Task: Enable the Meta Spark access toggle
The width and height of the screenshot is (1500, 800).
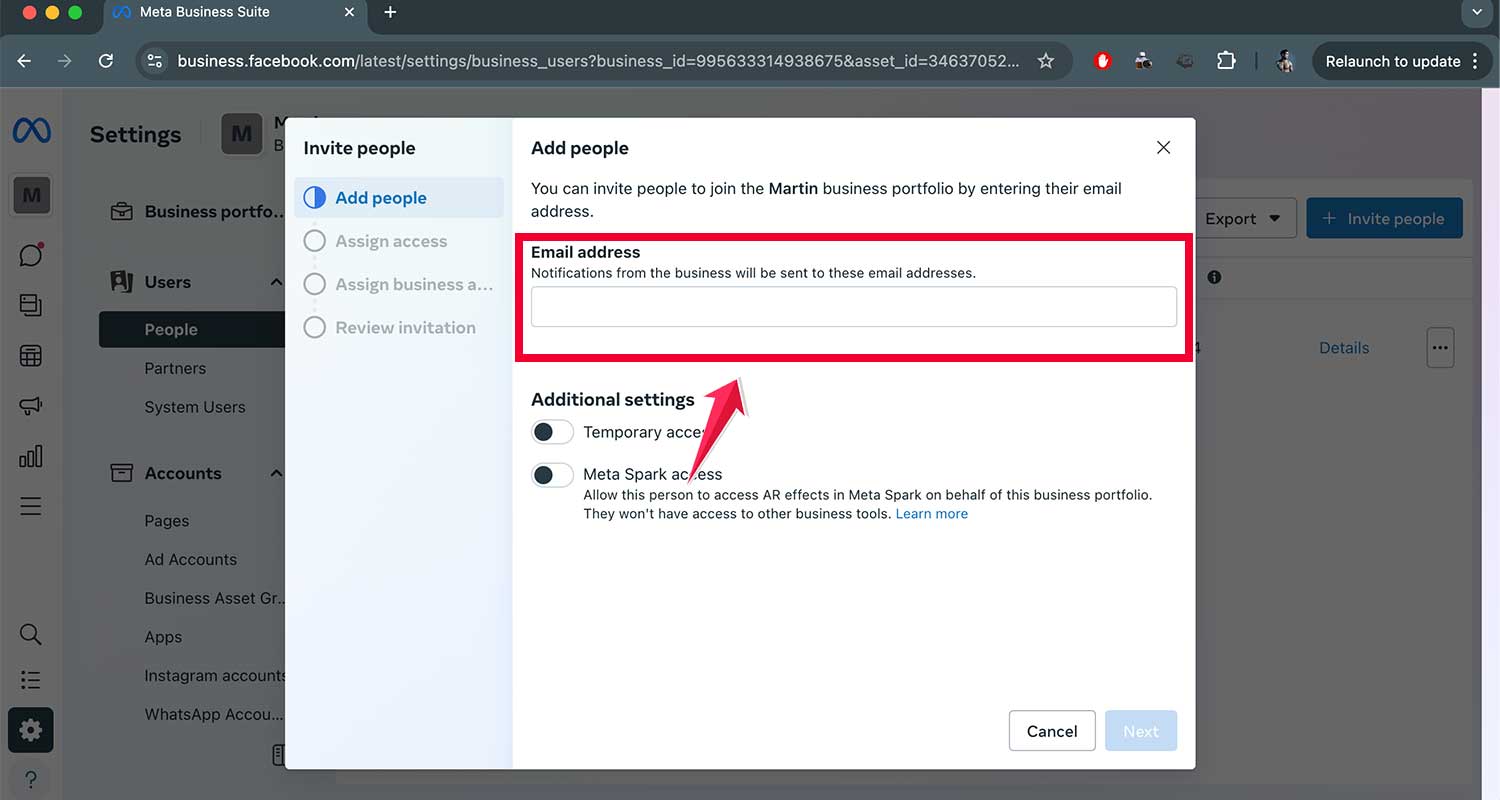Action: (552, 475)
